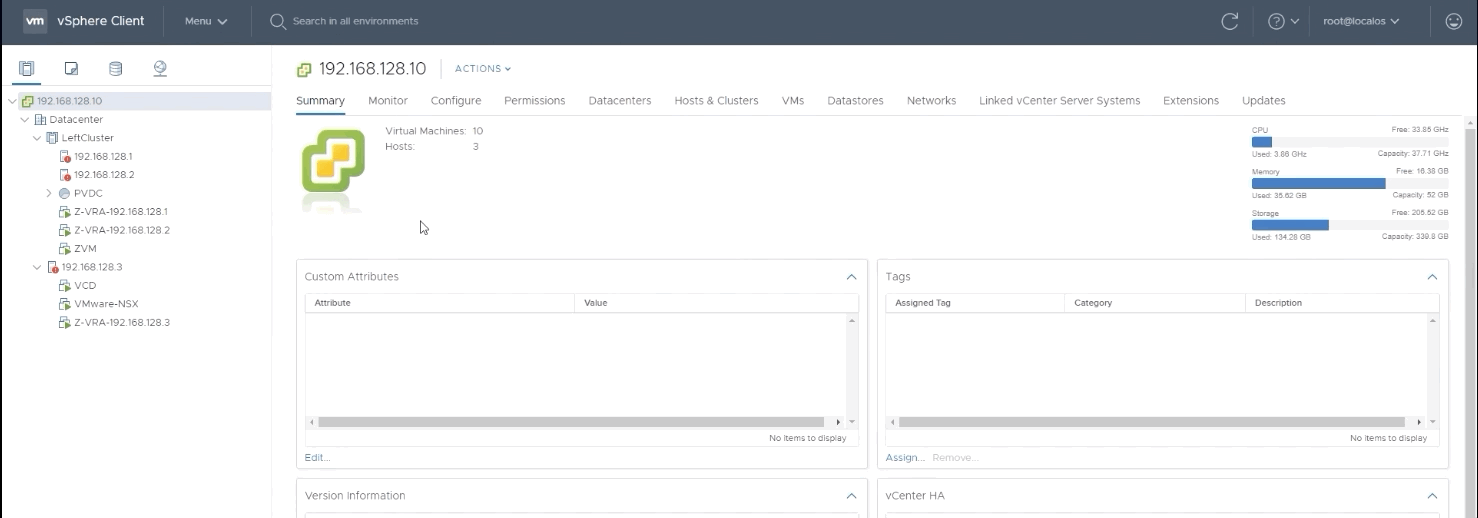Sort by the Category column header
Image resolution: width=1478 pixels, height=518 pixels.
(x=1155, y=303)
